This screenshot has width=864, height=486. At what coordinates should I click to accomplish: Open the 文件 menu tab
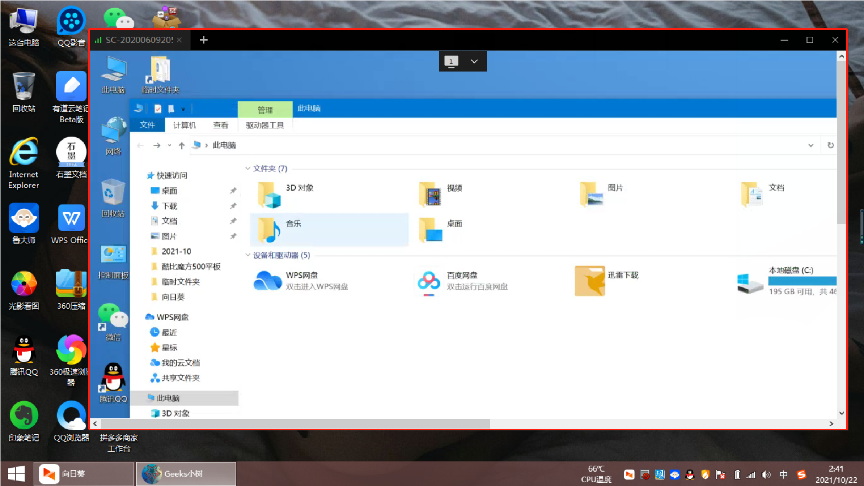tap(147, 125)
